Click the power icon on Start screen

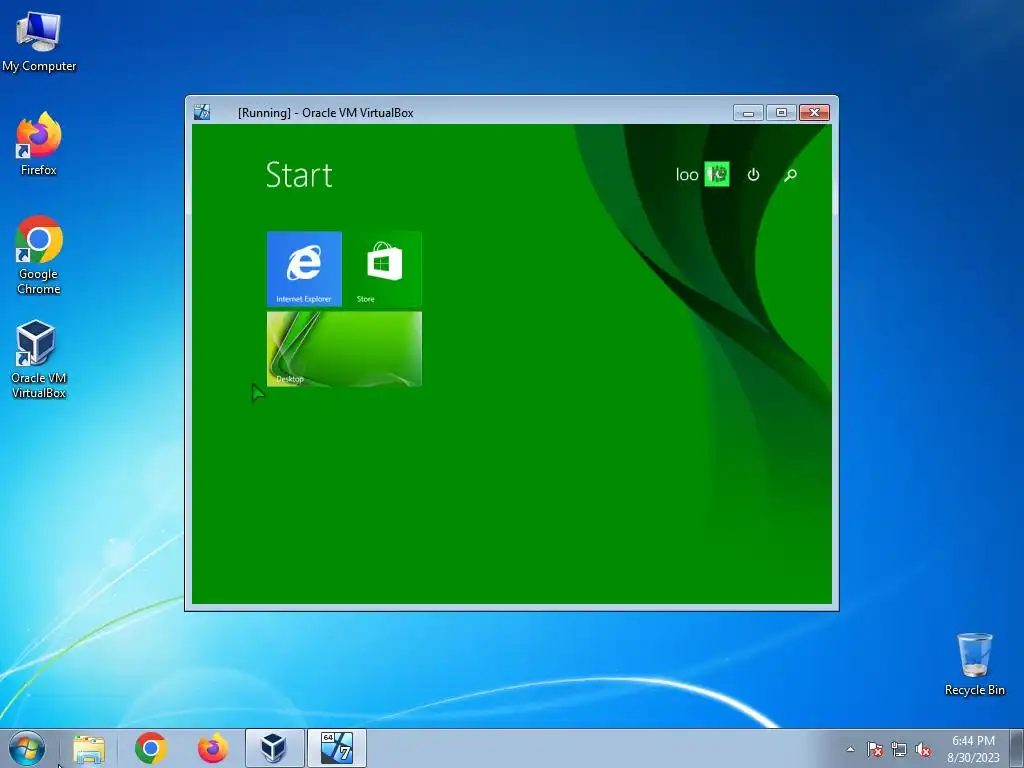click(x=753, y=174)
